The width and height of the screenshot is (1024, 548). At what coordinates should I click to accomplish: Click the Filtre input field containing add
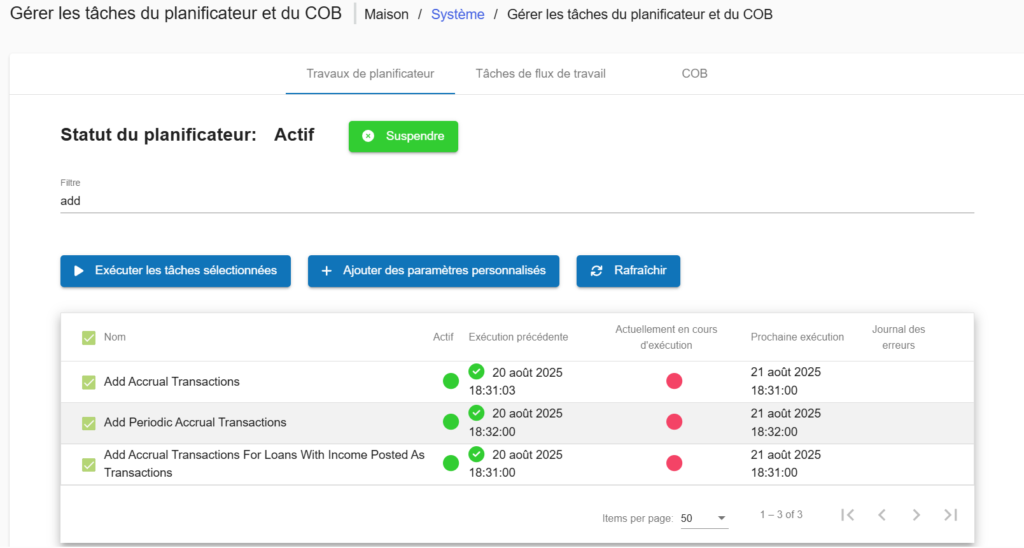(x=517, y=201)
